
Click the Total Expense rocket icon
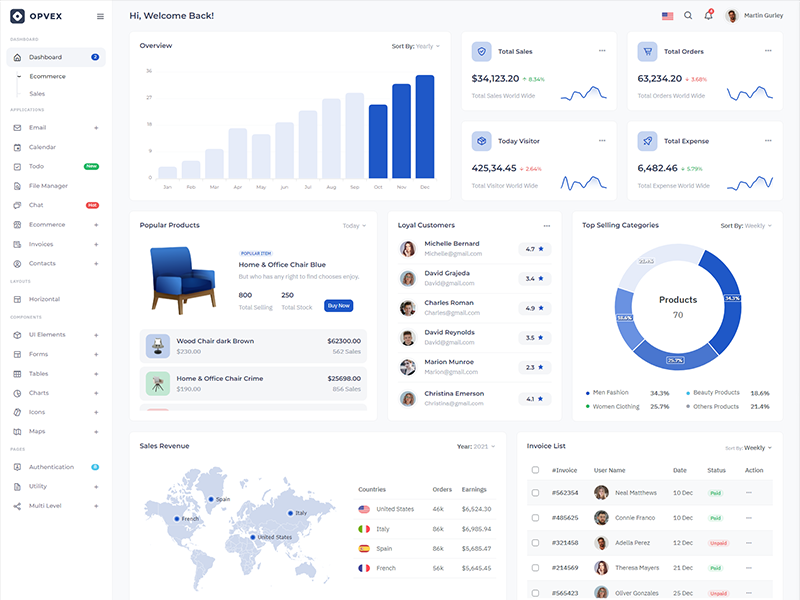tap(647, 141)
